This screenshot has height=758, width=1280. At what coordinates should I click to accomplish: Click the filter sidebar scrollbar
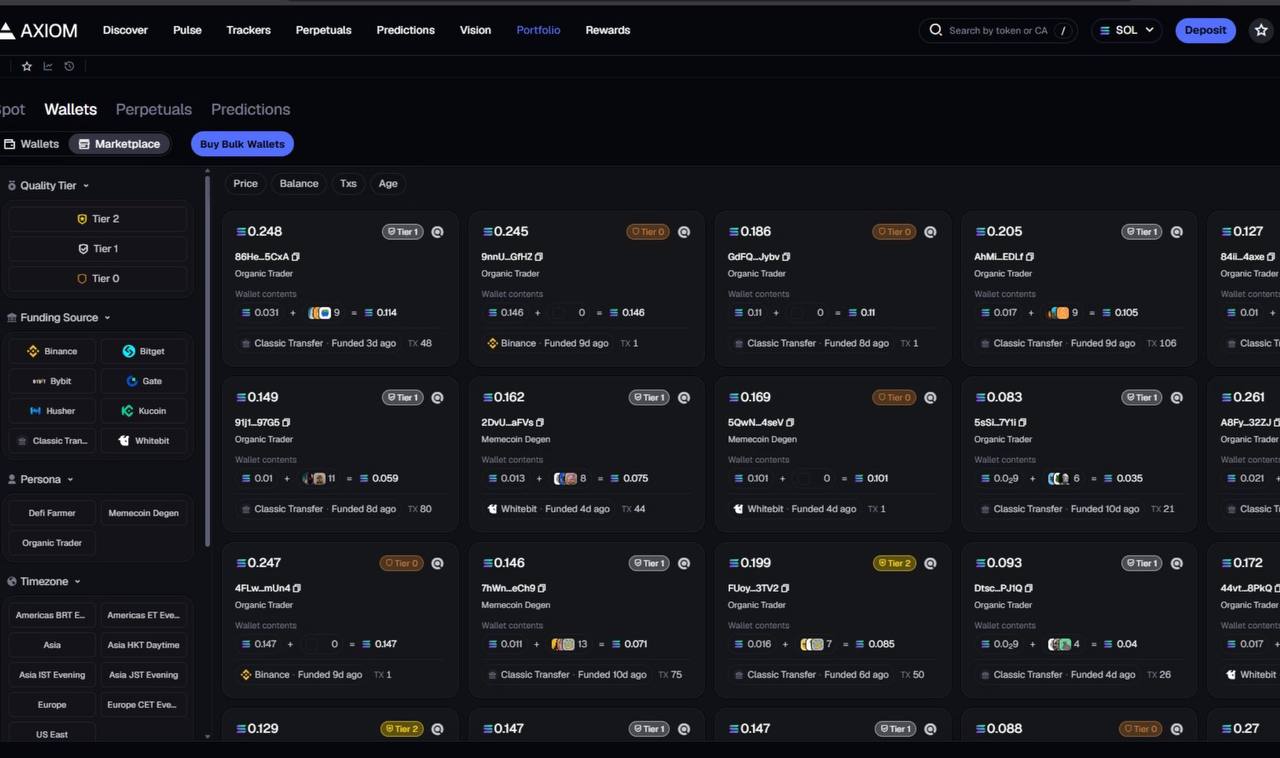pyautogui.click(x=208, y=362)
